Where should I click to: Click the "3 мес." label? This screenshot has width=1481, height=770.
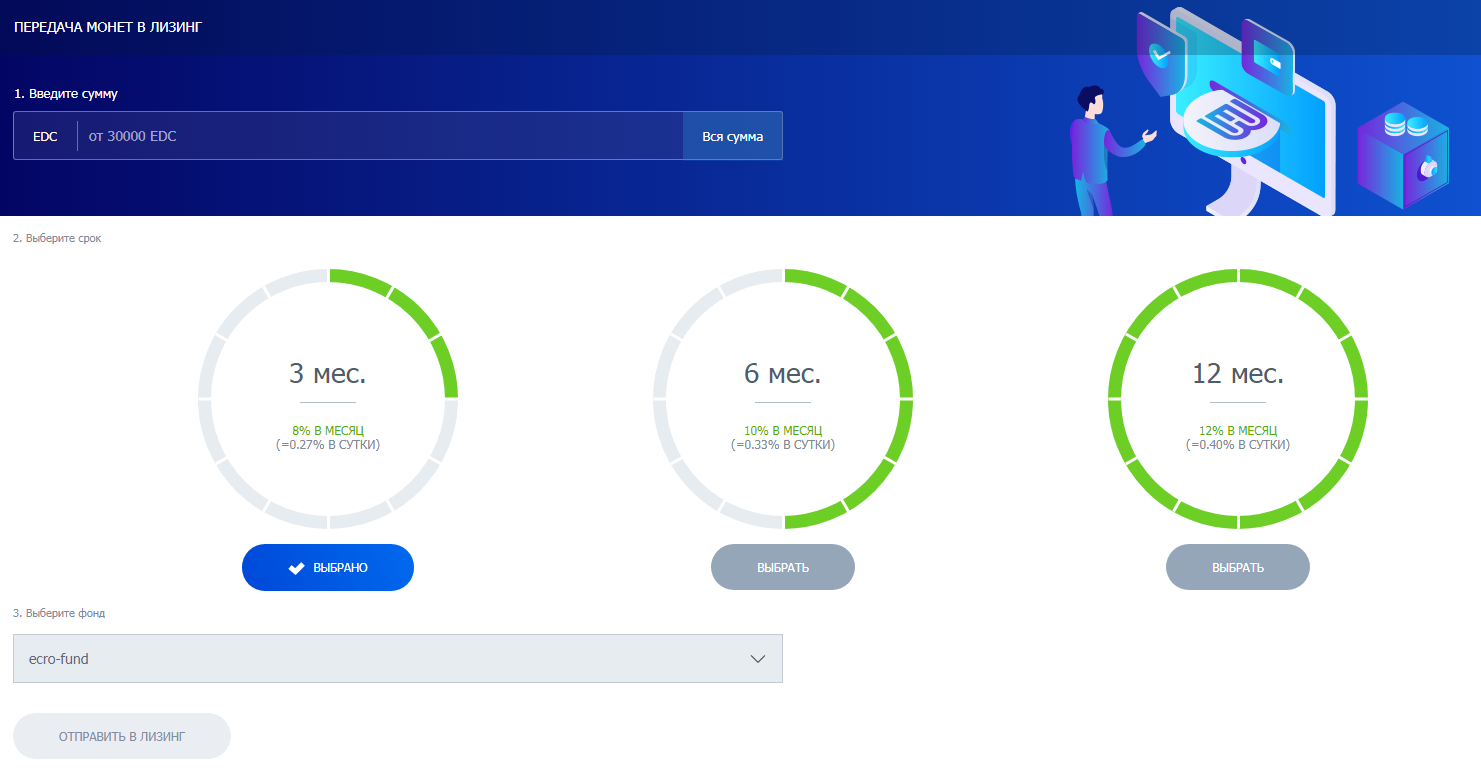328,374
